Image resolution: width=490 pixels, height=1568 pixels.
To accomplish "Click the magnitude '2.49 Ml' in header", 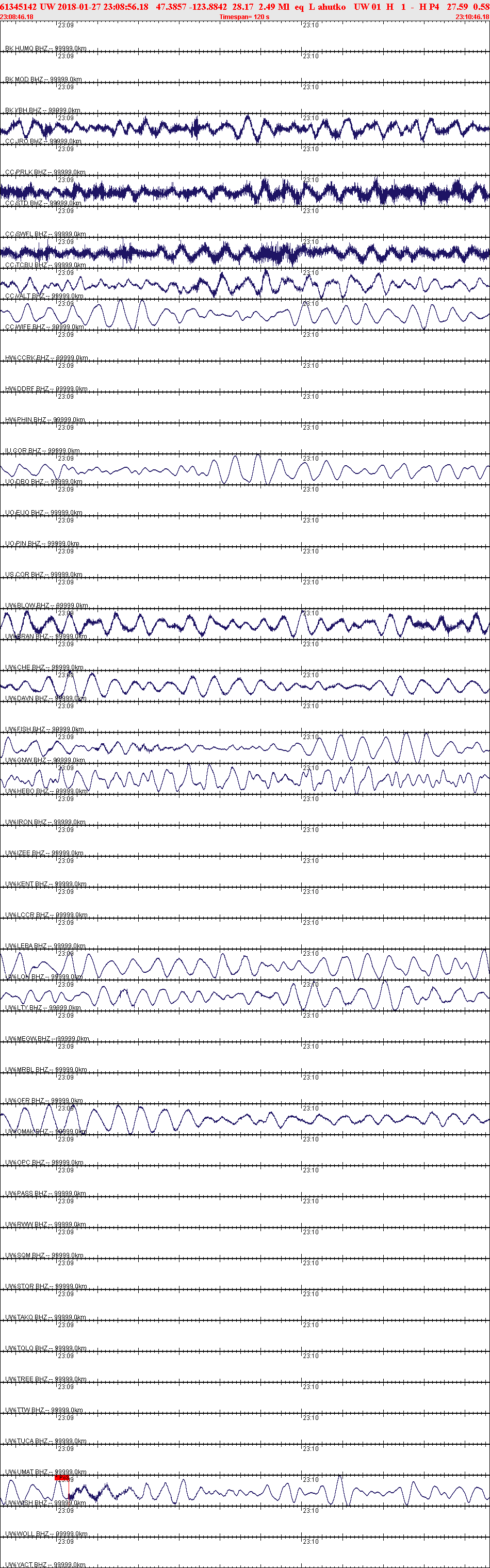I will tap(274, 7).
